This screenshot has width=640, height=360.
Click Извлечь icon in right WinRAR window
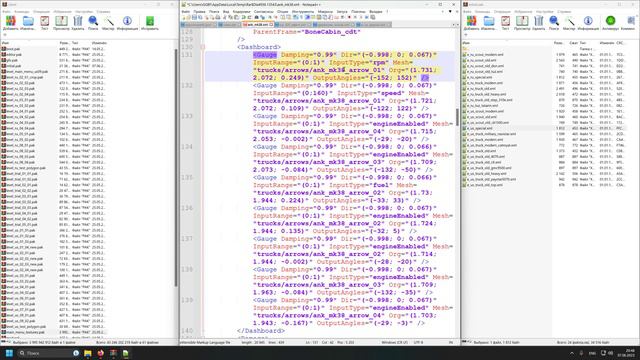click(489, 23)
